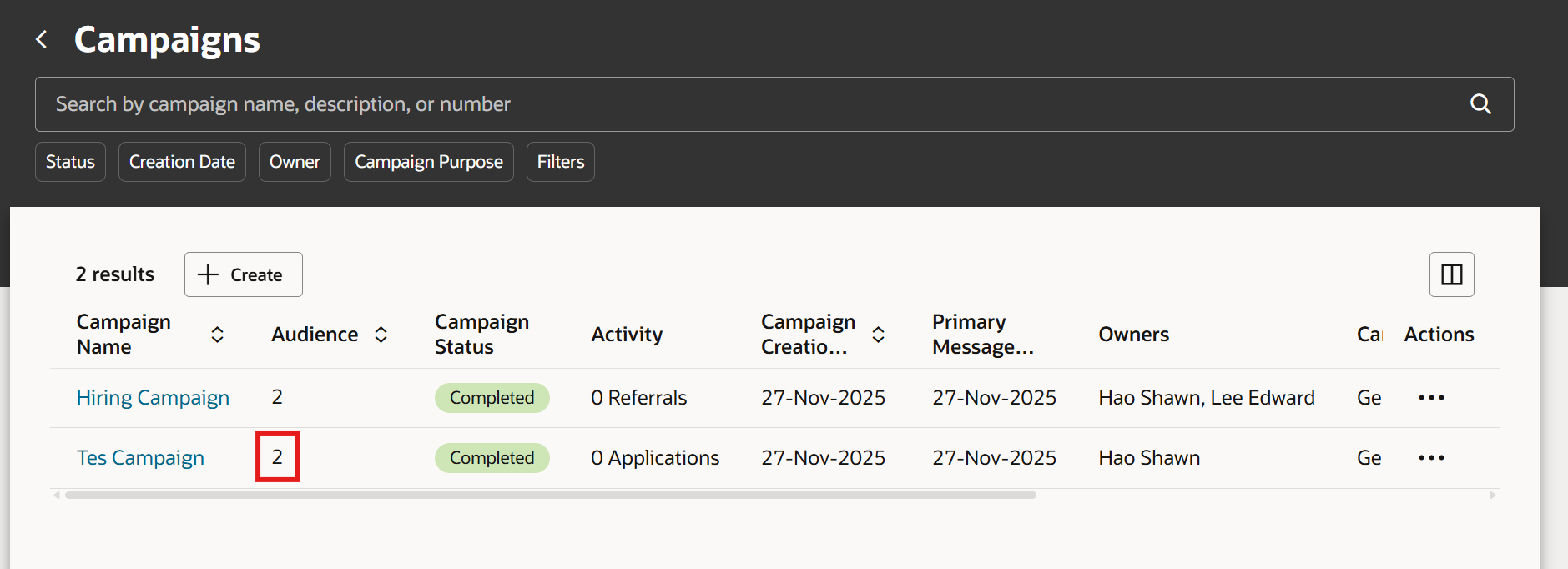This screenshot has height=569, width=1568.
Task: Open the Filters chip
Action: pyautogui.click(x=561, y=162)
